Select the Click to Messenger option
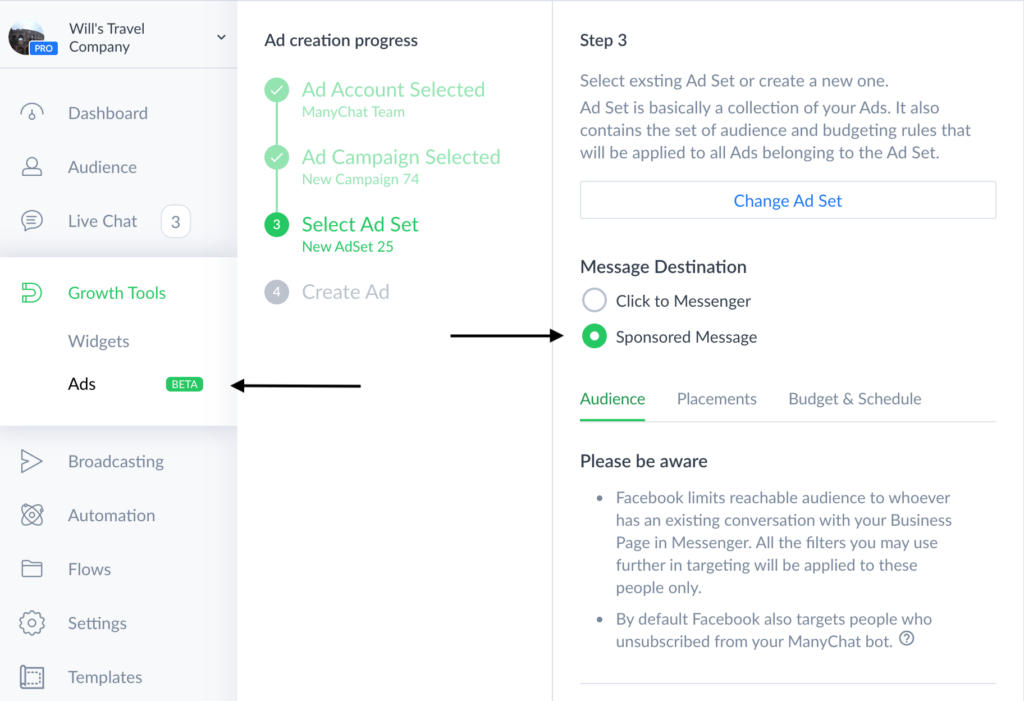The width and height of the screenshot is (1024, 701). (594, 300)
